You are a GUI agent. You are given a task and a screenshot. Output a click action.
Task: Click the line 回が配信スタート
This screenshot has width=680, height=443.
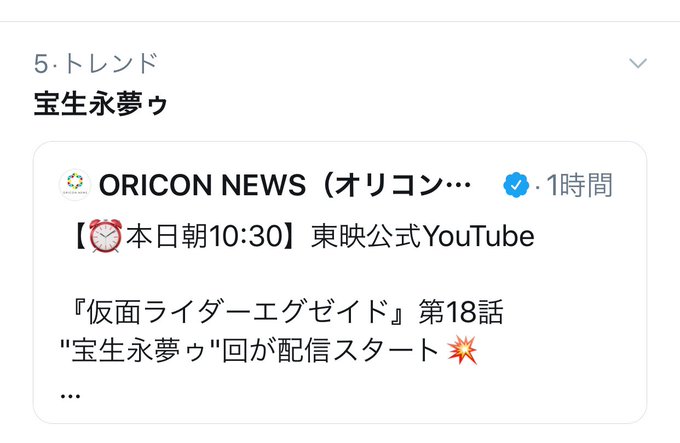[x=330, y=350]
